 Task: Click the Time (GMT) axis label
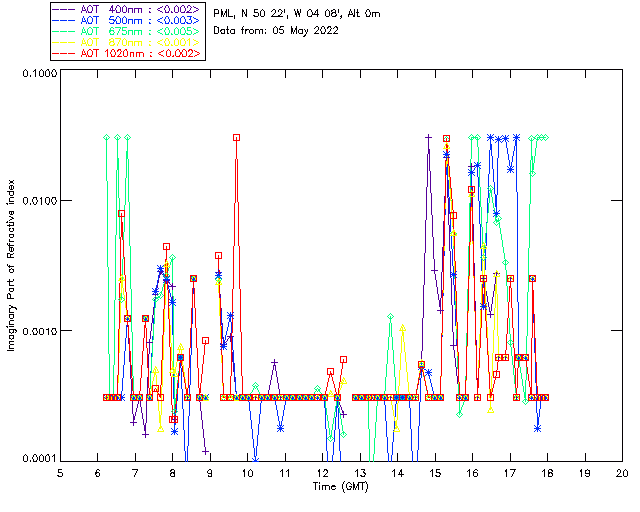pyautogui.click(x=340, y=487)
